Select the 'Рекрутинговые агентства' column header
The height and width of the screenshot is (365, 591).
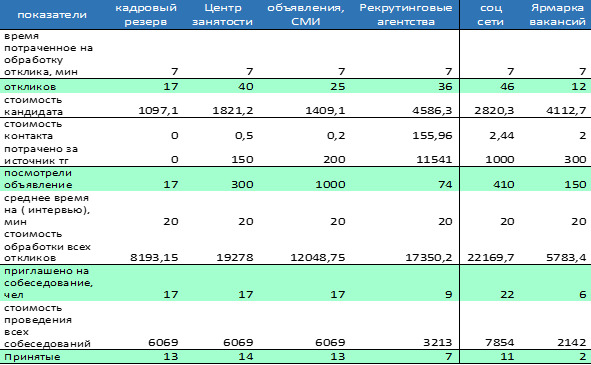coord(406,15)
